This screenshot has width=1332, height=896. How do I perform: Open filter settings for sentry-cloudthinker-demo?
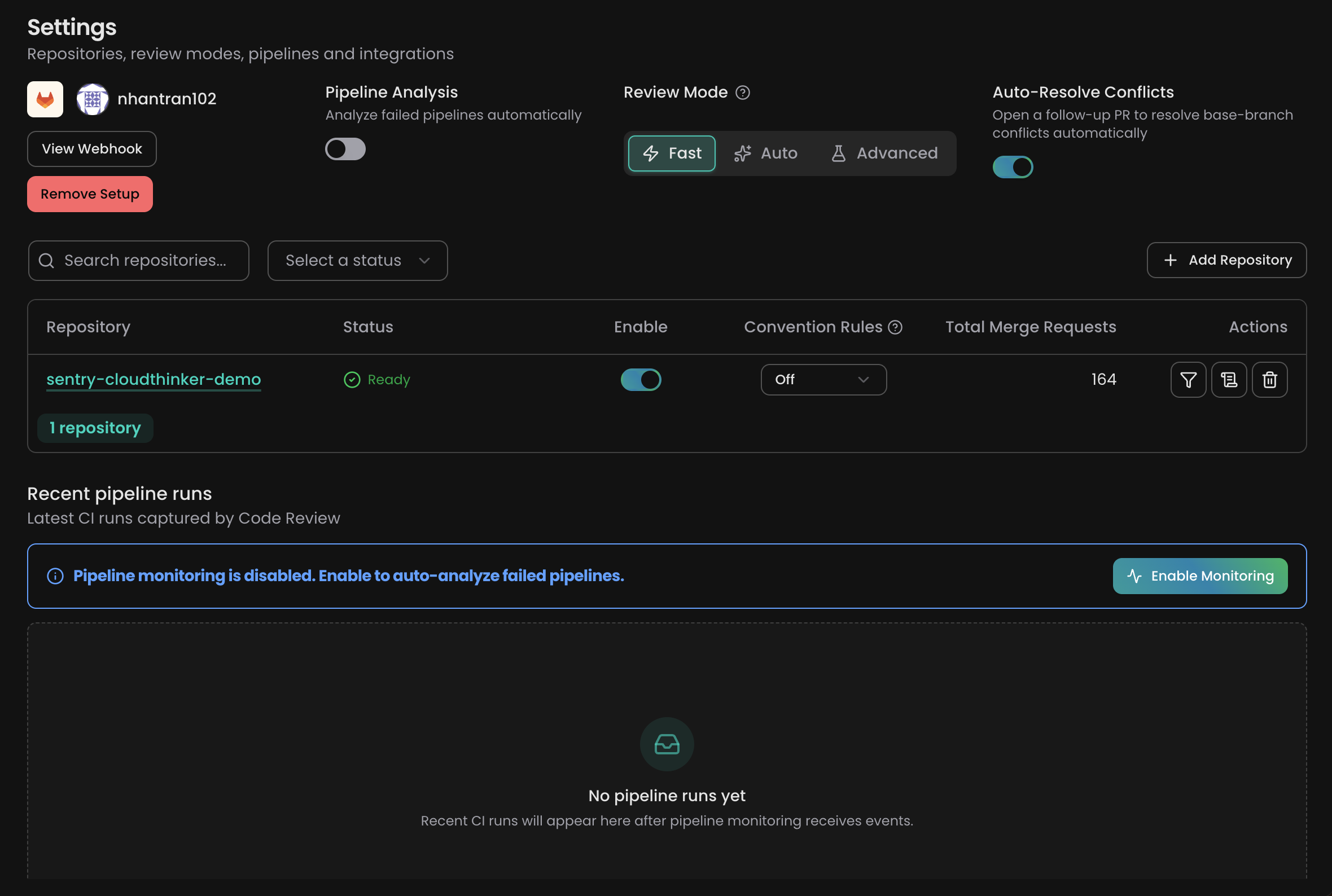point(1188,380)
